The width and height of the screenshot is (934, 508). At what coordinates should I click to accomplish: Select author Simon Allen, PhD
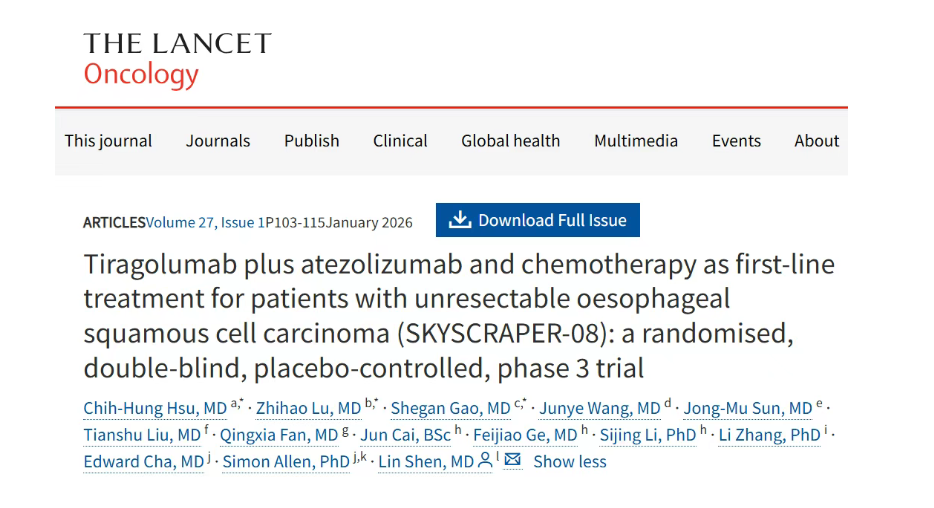286,461
